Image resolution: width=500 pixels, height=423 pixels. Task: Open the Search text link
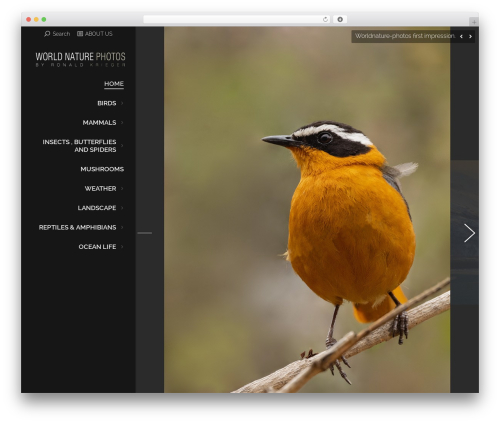(x=61, y=34)
